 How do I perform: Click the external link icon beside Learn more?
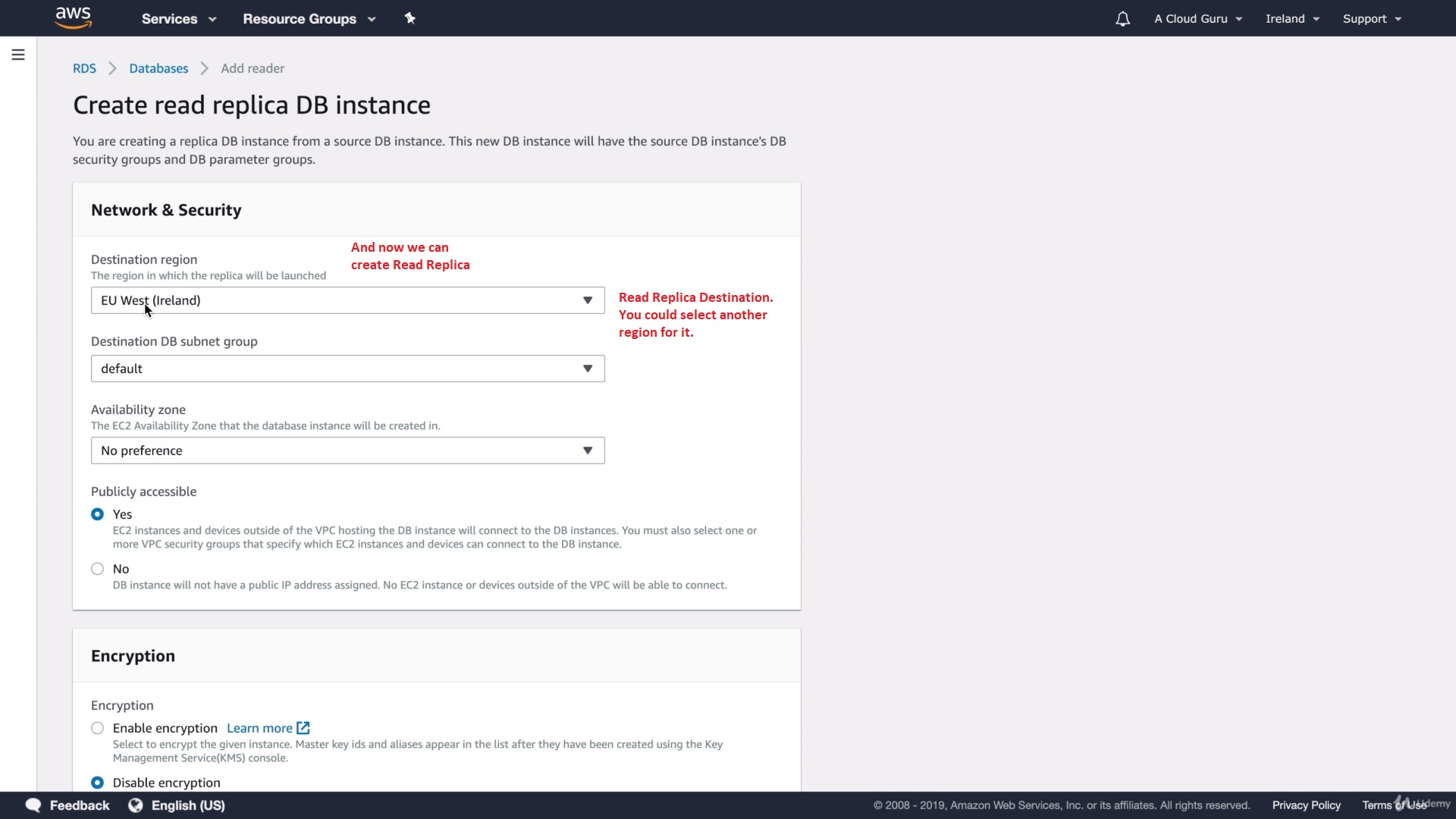[x=303, y=728]
